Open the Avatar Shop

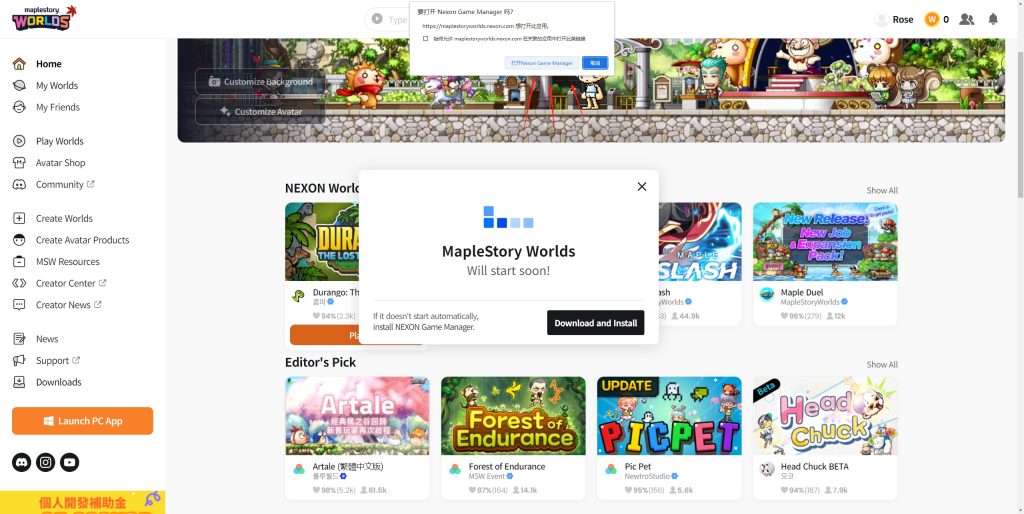pos(60,163)
